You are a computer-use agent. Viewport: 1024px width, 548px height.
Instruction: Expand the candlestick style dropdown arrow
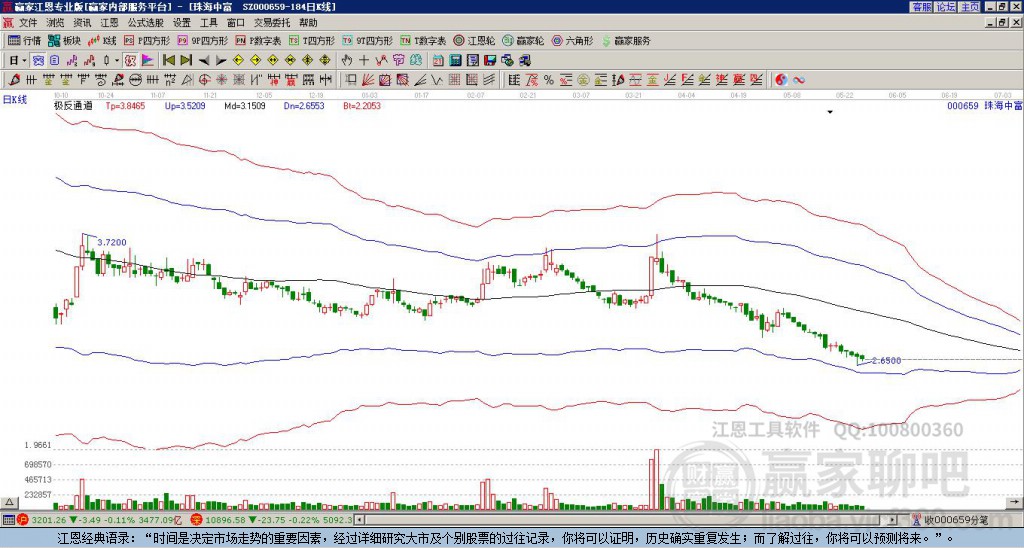tap(117, 61)
